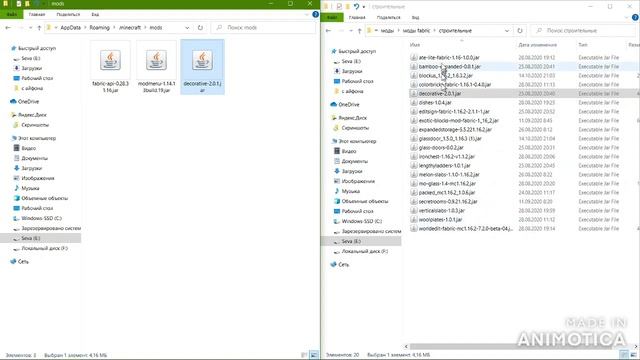The width and height of the screenshot is (640, 360).
Task: Click Undo icon in right window title bar
Action: tap(356, 7)
